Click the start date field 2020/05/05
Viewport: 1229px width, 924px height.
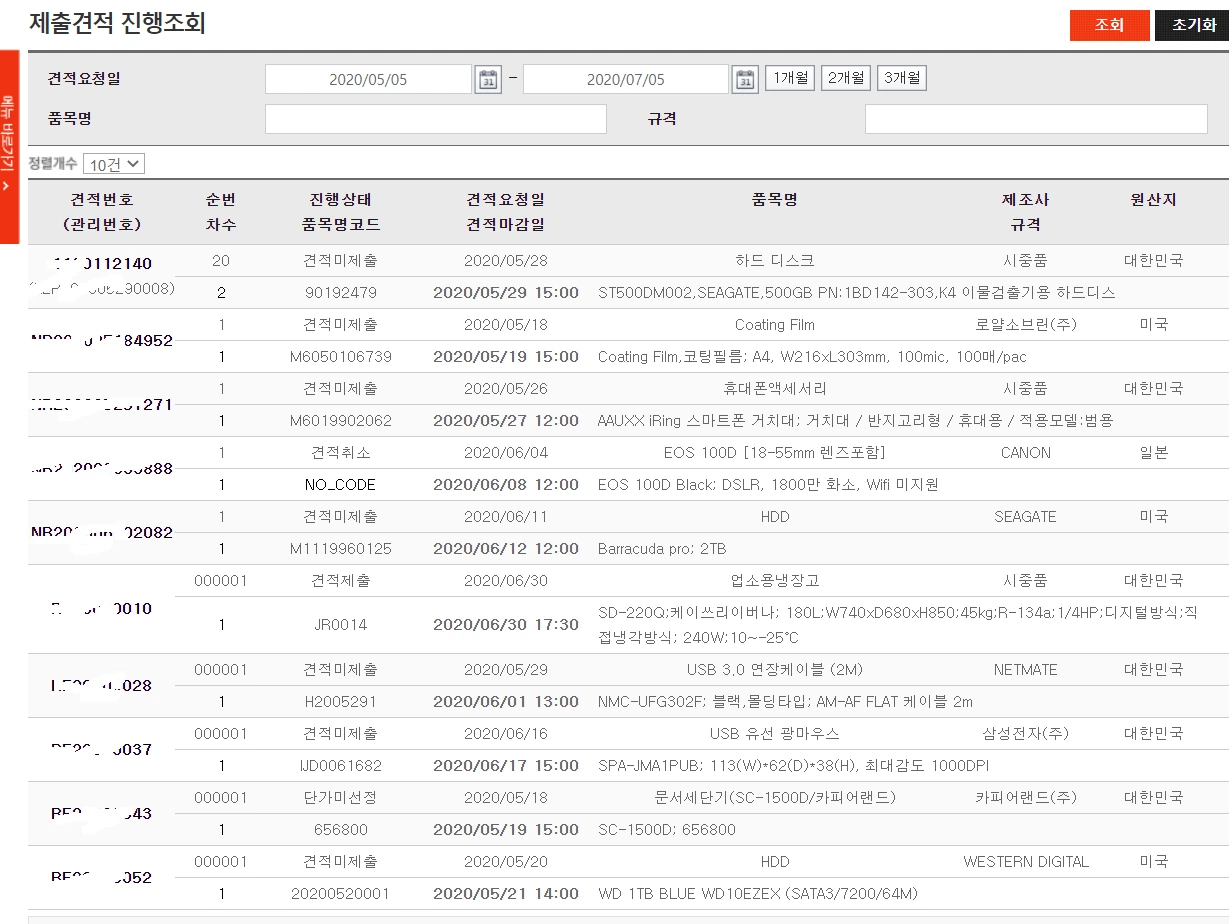click(368, 80)
